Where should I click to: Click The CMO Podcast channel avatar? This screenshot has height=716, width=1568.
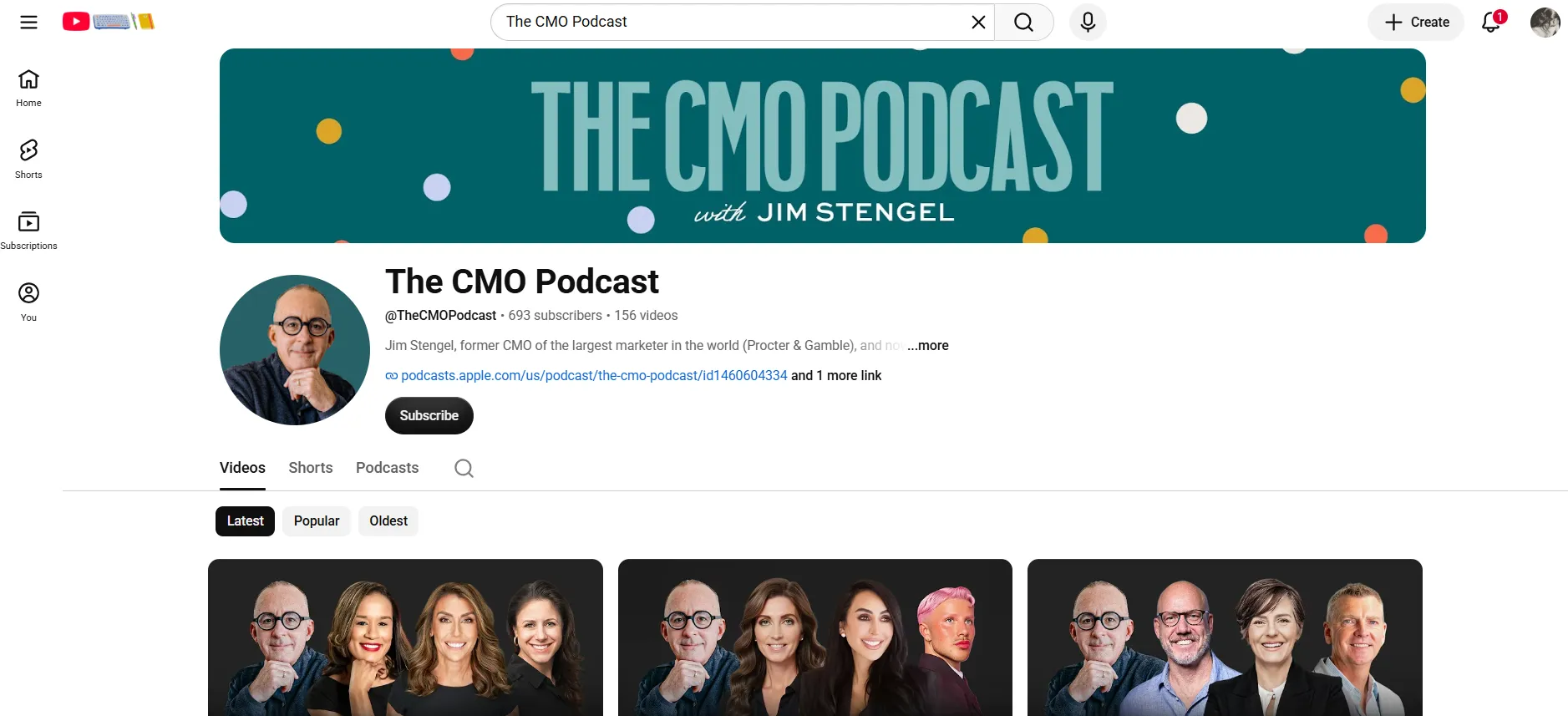click(x=295, y=350)
